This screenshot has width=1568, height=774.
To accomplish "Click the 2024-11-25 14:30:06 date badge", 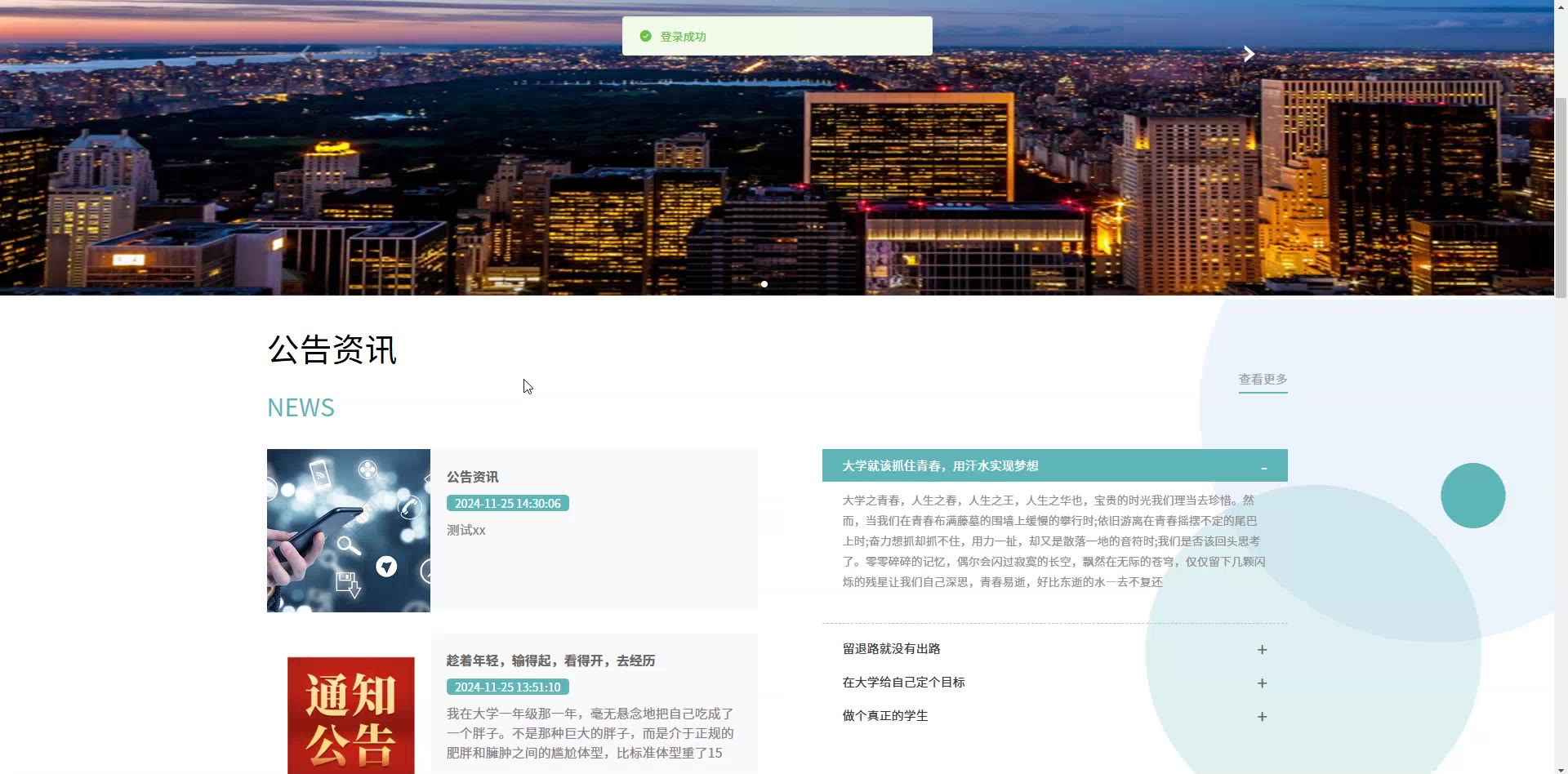I will click(507, 504).
